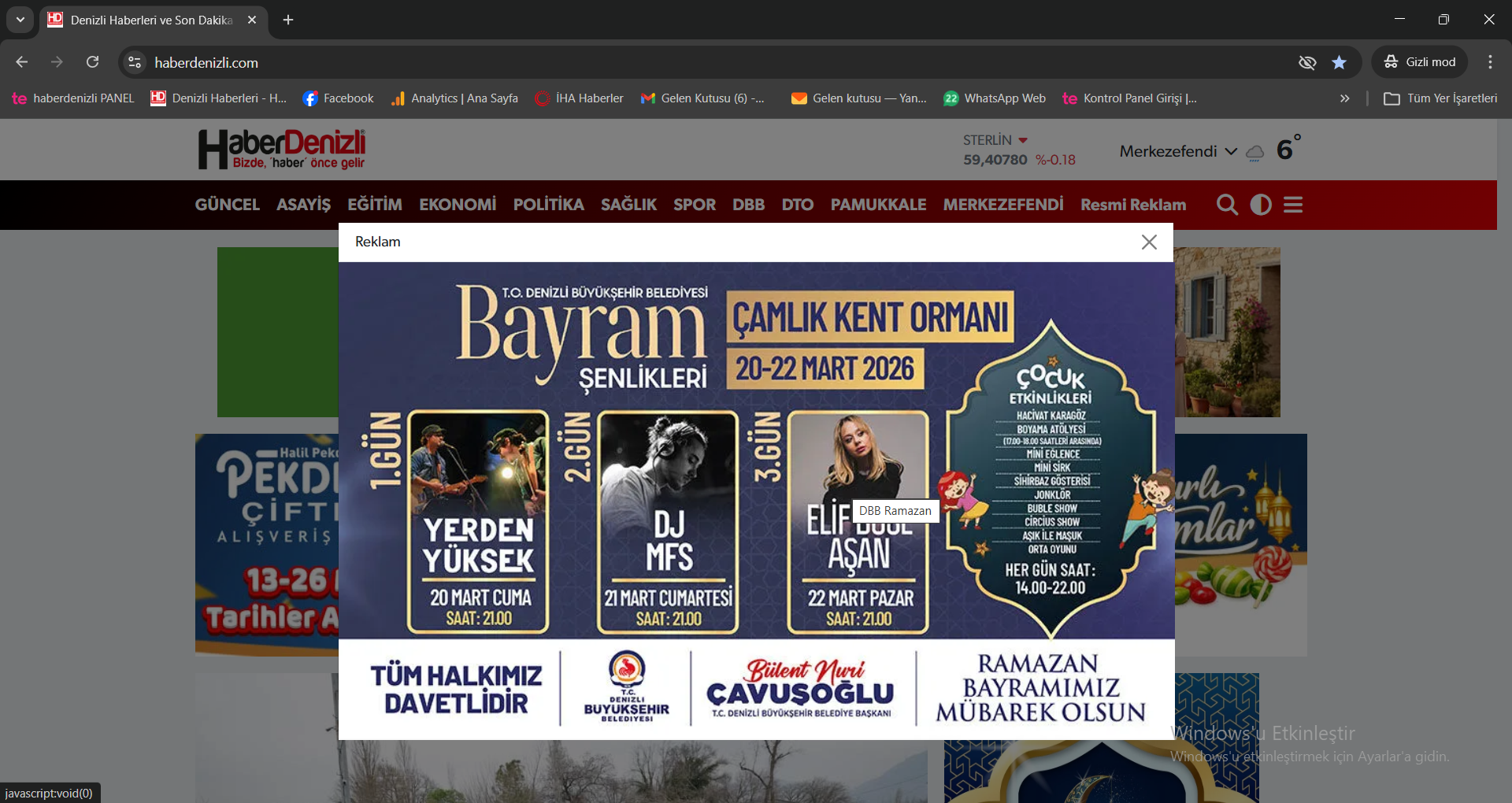Viewport: 1512px width, 803px height.
Task: Open Chrome three-dot menu
Action: (1490, 62)
